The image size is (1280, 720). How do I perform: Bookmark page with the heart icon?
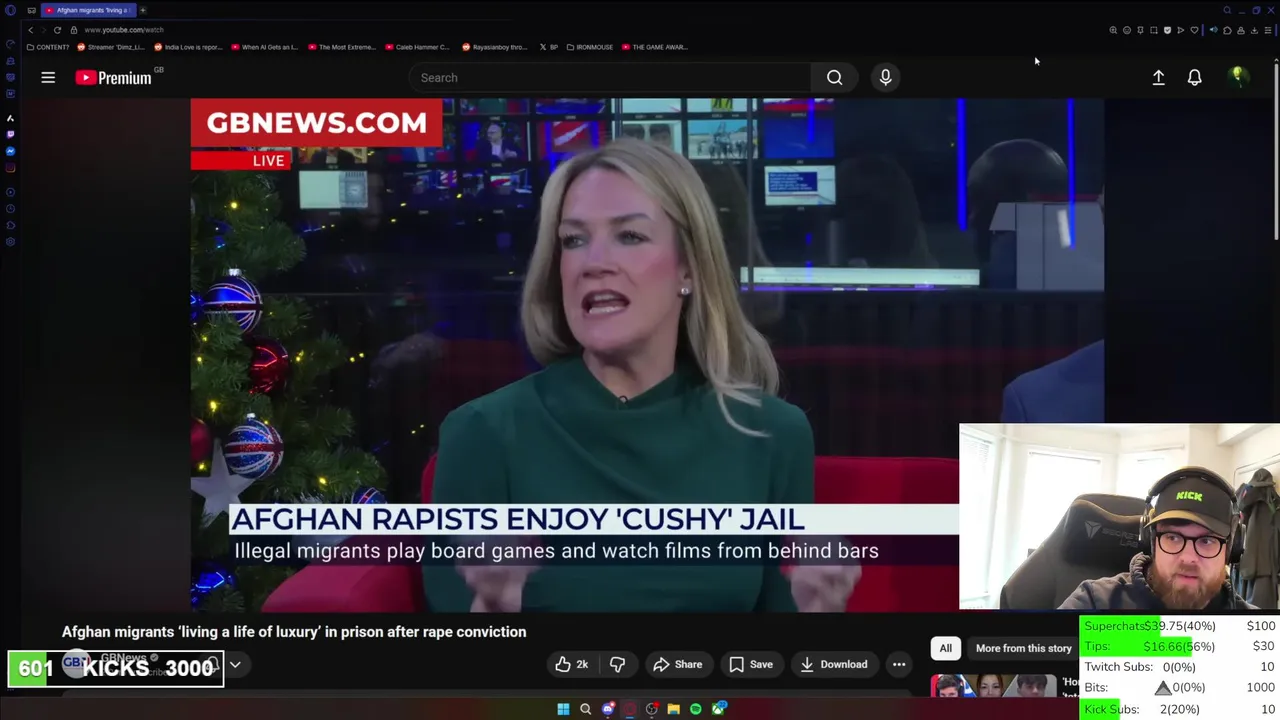(1194, 30)
